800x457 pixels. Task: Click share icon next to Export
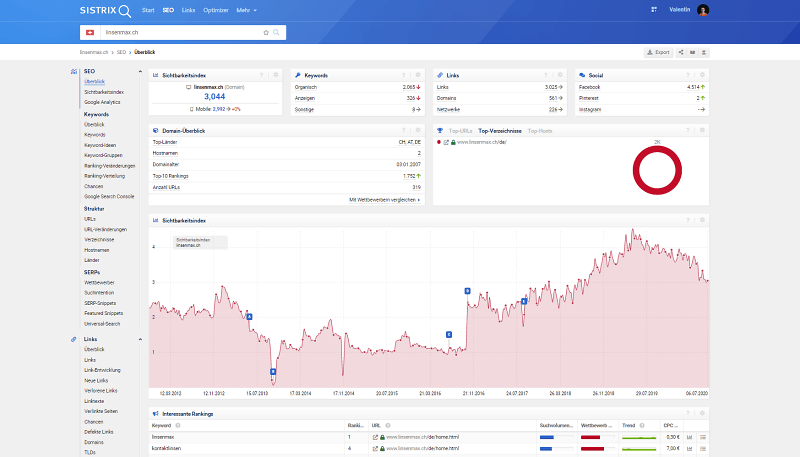pos(681,52)
